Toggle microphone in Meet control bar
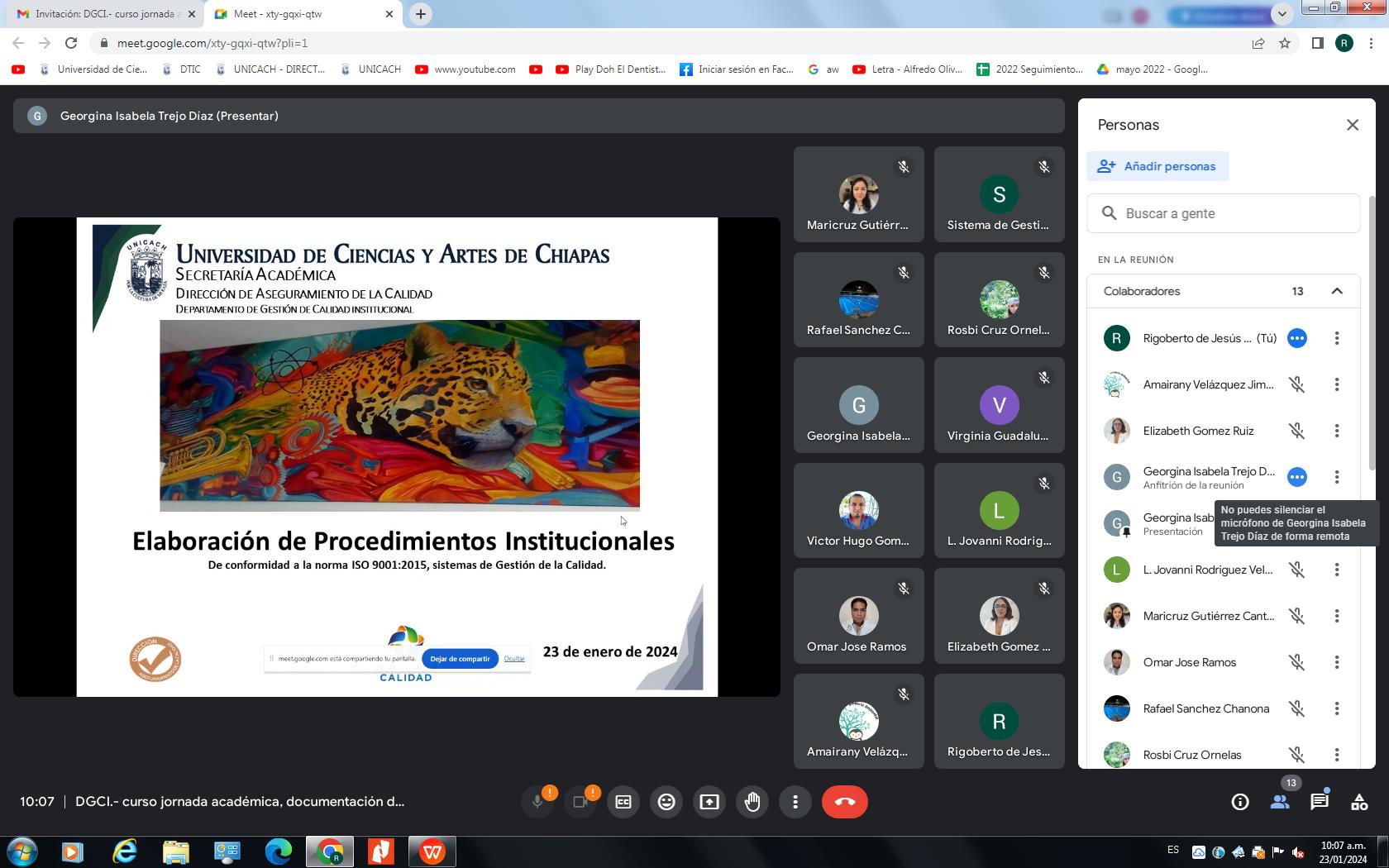Screen dimensions: 1389x868 537,802
